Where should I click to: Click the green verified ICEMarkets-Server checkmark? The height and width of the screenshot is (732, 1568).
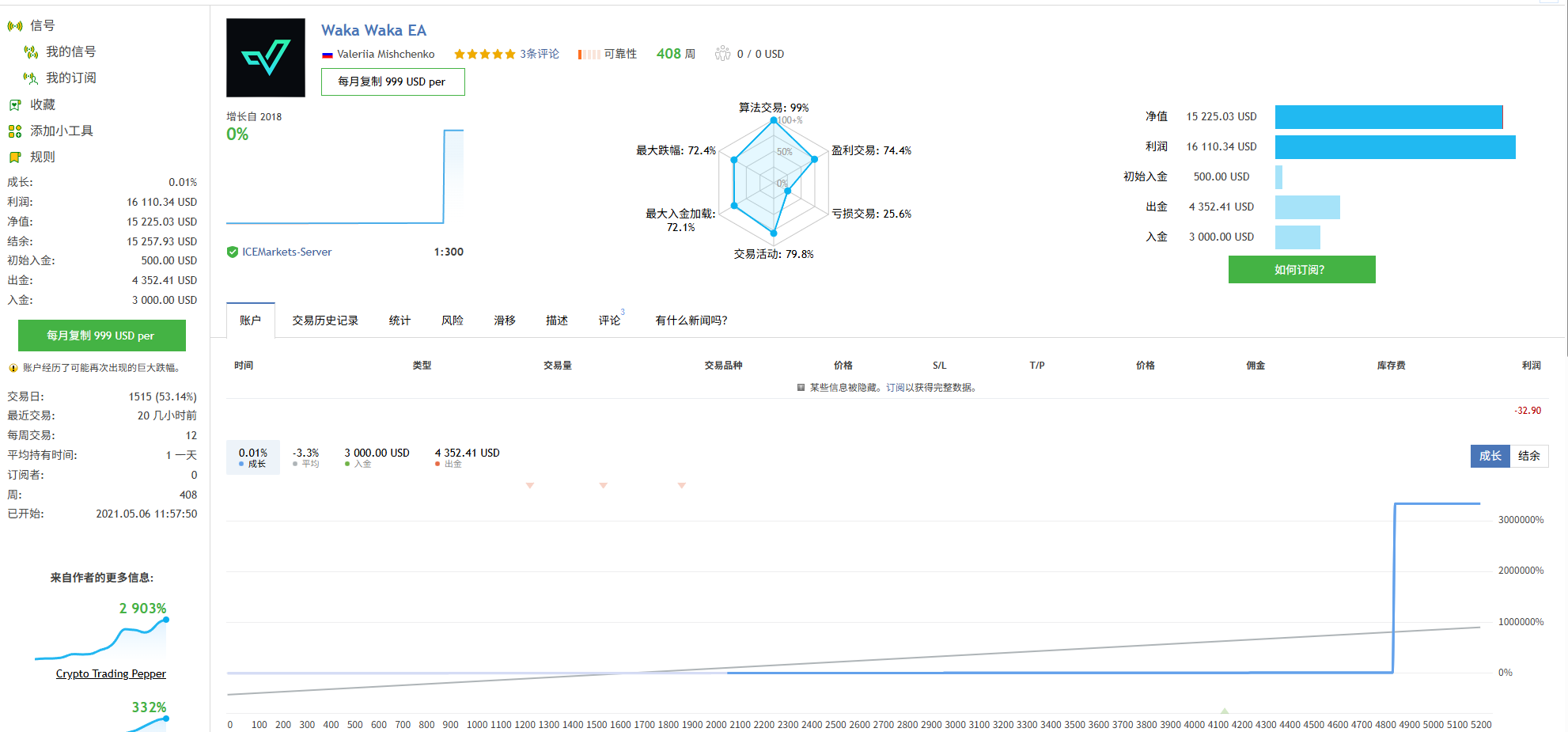[233, 252]
